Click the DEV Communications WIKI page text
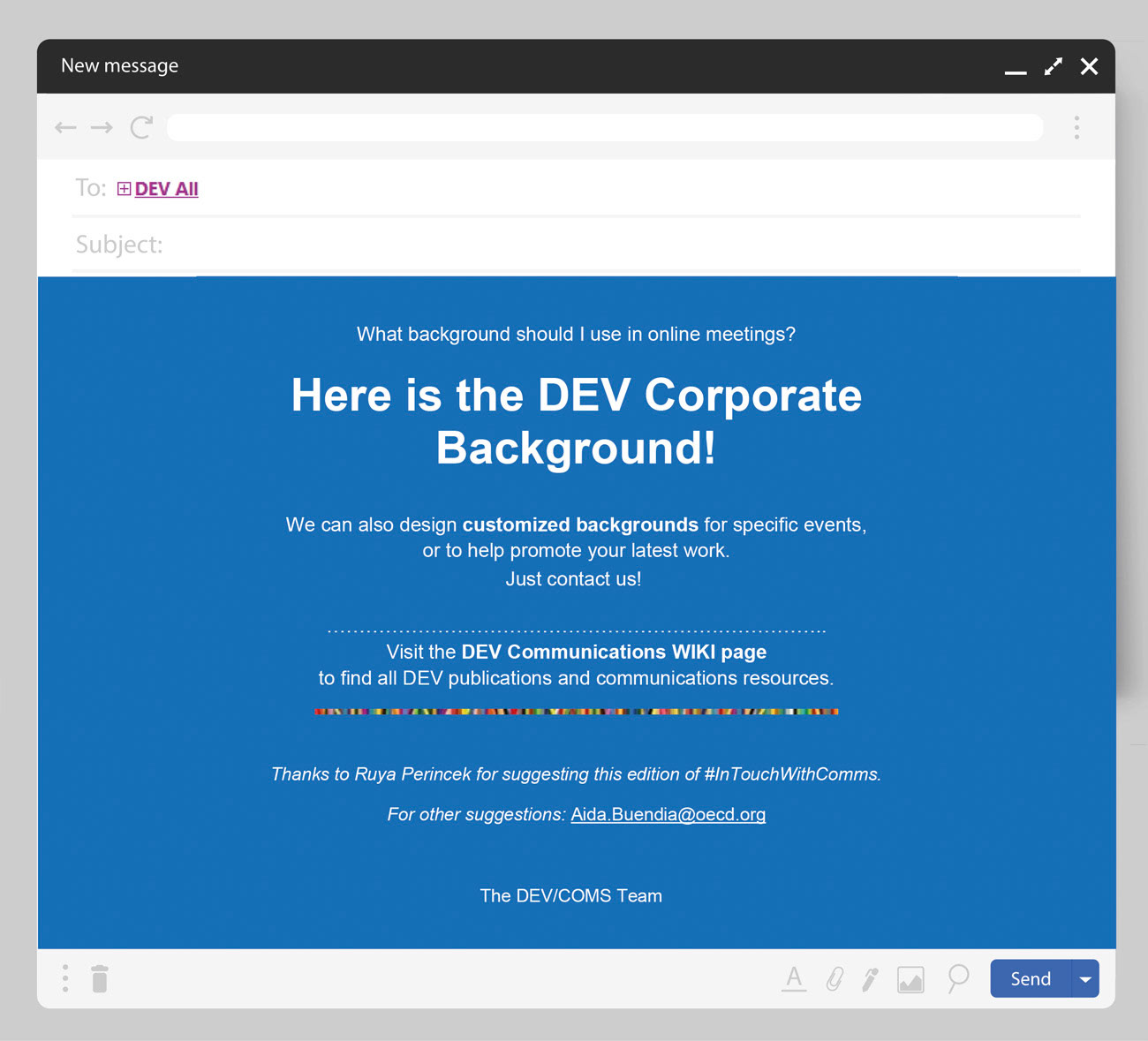This screenshot has width=1148, height=1041. pyautogui.click(x=613, y=652)
